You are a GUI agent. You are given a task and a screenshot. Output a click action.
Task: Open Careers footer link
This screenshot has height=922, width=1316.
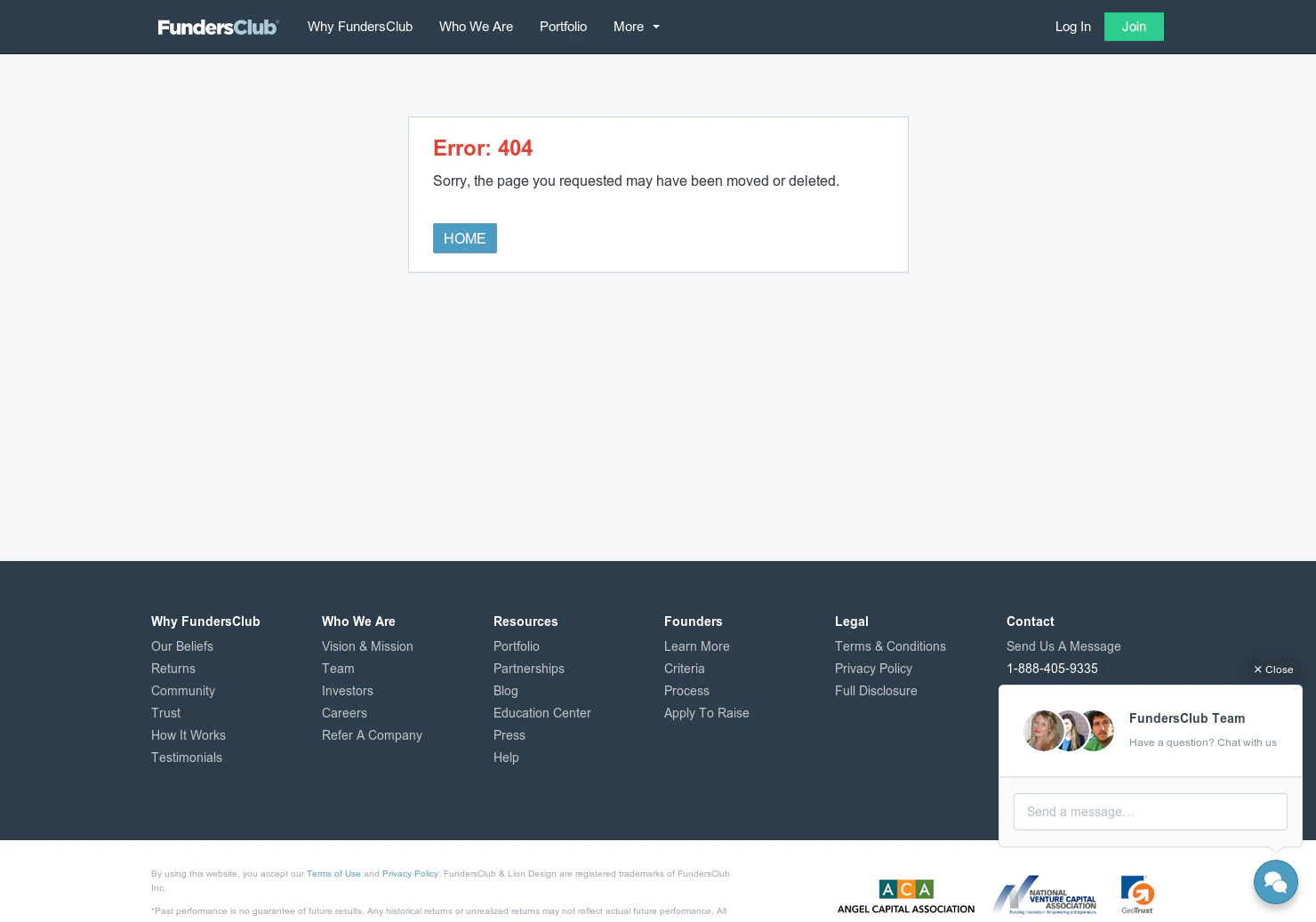click(x=344, y=713)
